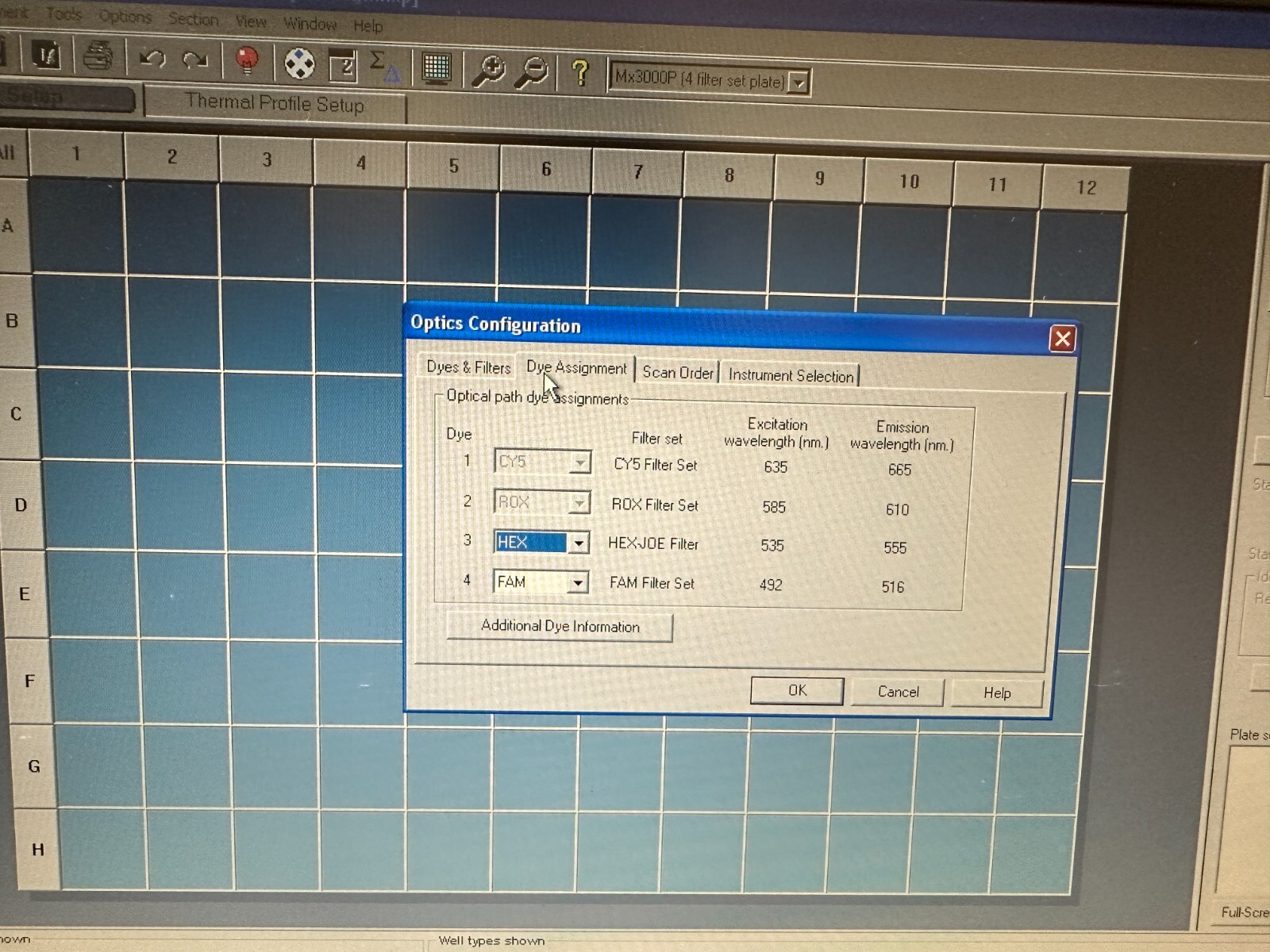Click the plate grid monitor icon
This screenshot has width=1270, height=952.
[437, 68]
